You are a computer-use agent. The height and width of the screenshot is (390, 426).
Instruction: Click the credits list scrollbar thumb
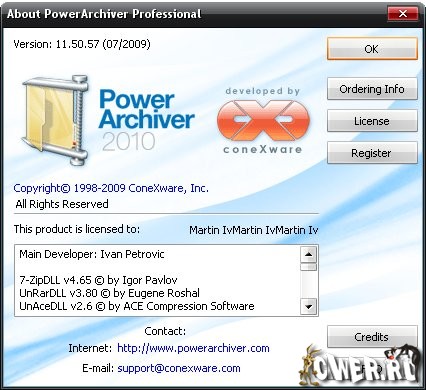308,267
